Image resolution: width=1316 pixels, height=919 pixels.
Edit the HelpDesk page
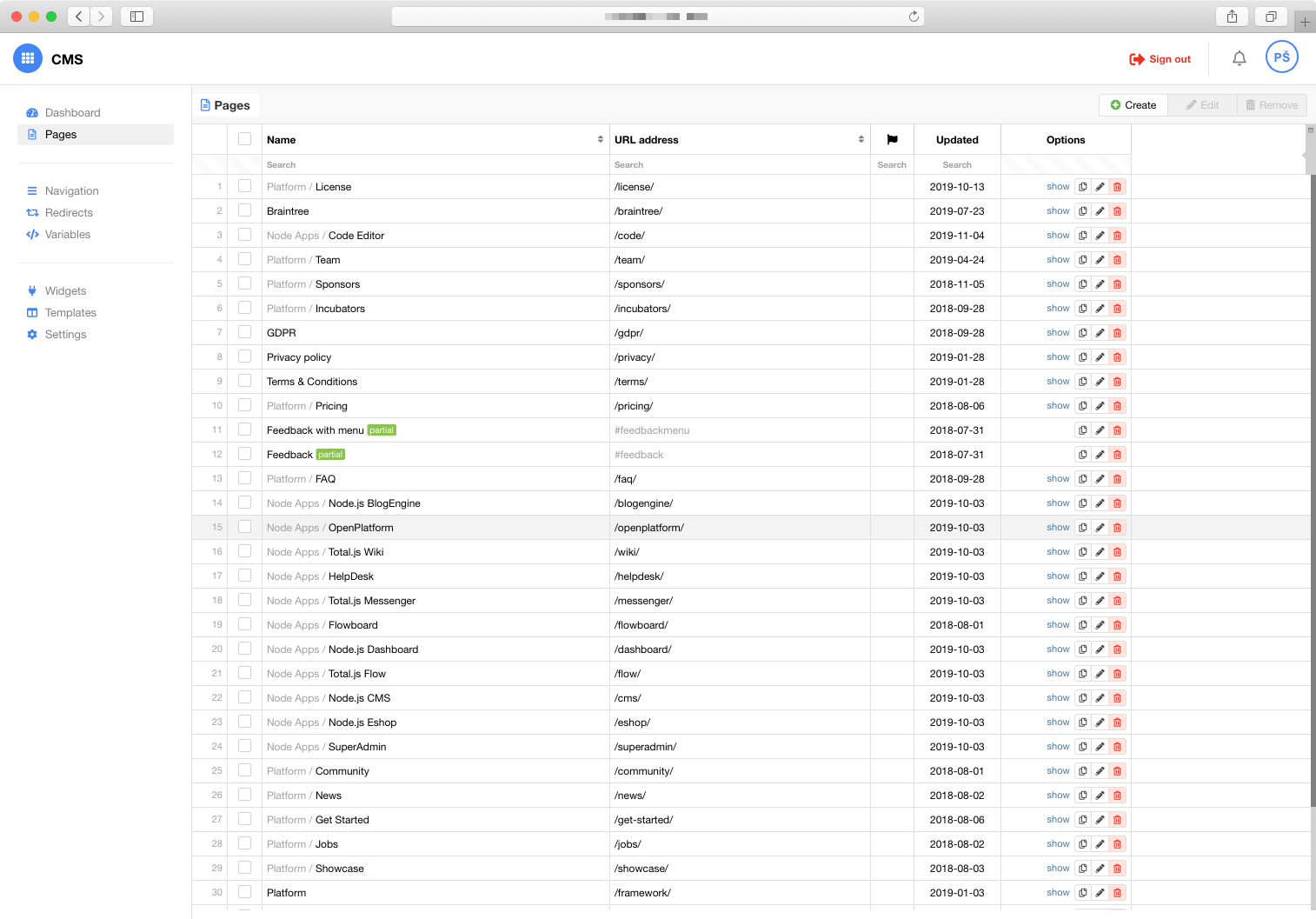(x=1100, y=576)
